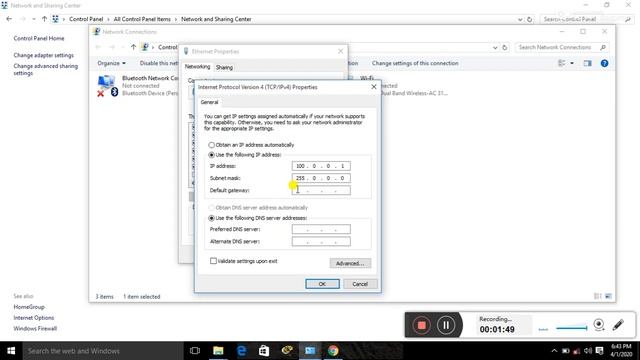Image resolution: width=640 pixels, height=360 pixels.
Task: Open the recorder pencil annotation tool
Action: [618, 325]
